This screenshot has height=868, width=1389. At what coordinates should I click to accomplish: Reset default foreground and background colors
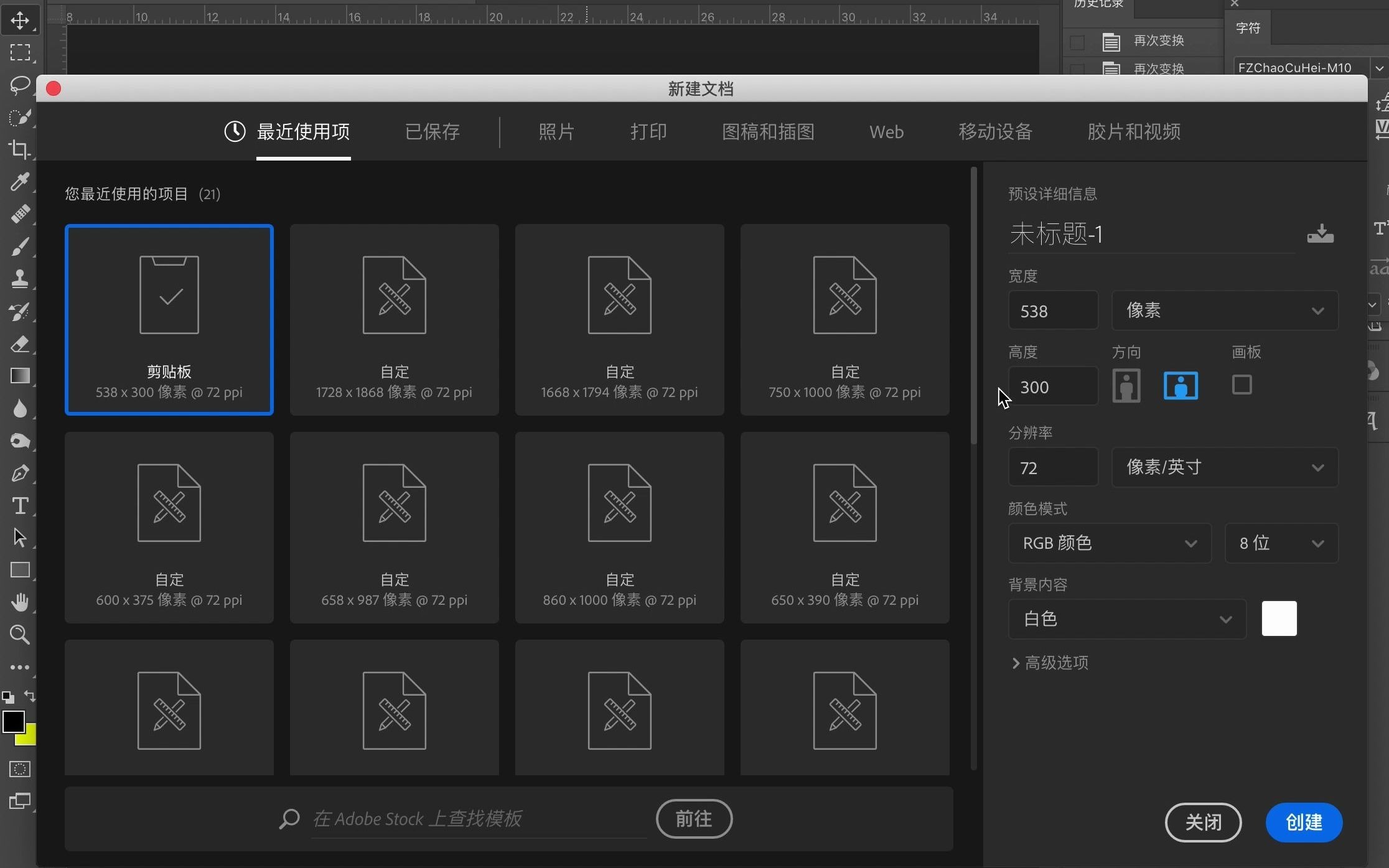(x=7, y=697)
